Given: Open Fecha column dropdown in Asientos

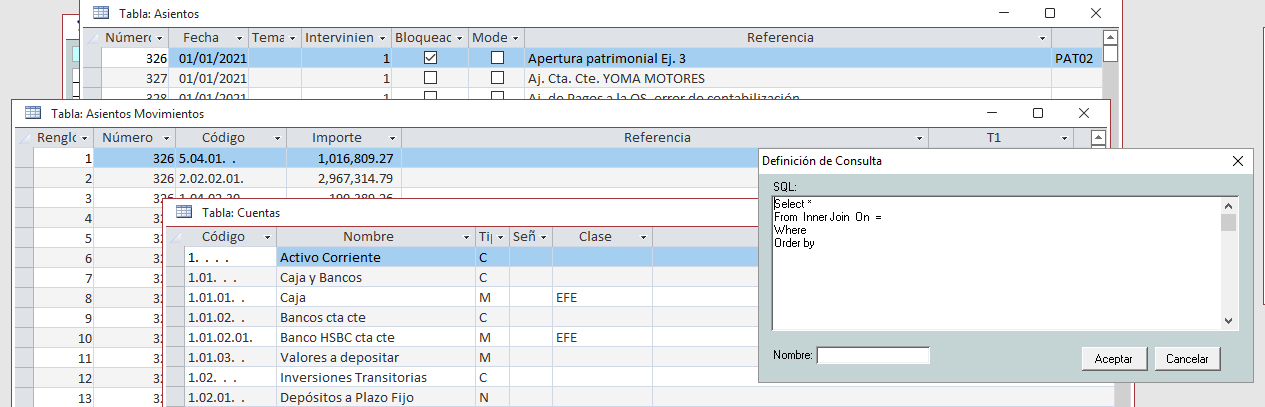Looking at the screenshot, I should click(240, 38).
